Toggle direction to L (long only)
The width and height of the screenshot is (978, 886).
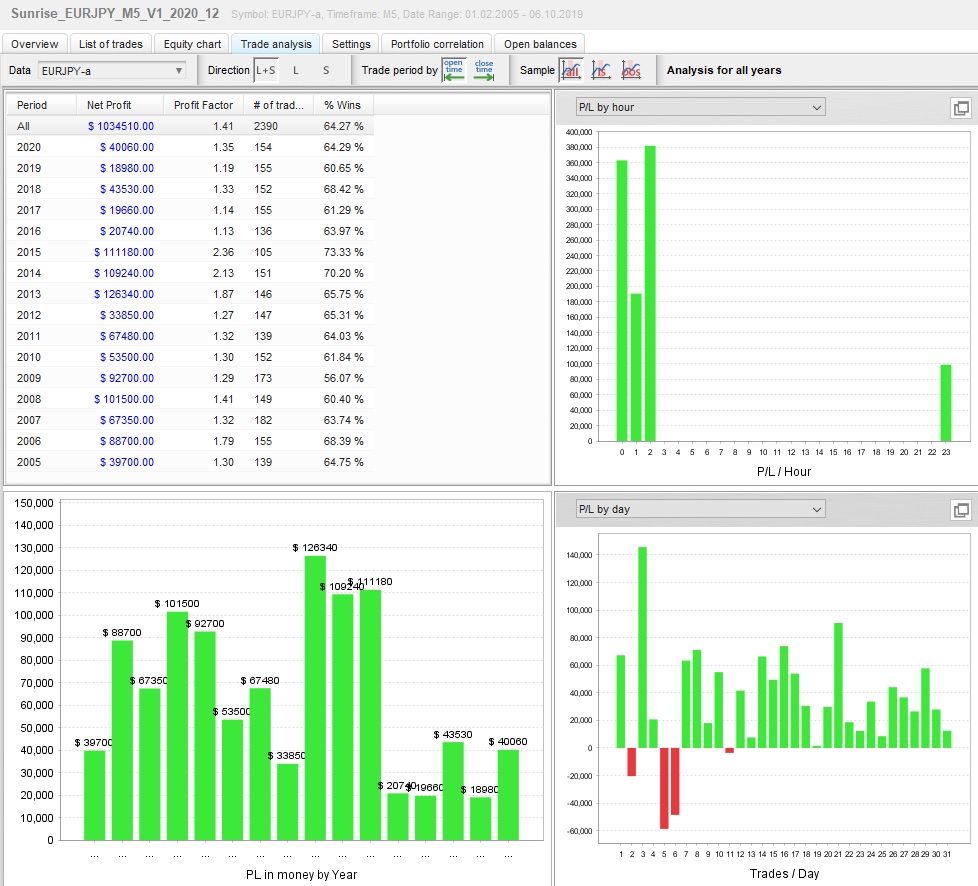tap(295, 70)
